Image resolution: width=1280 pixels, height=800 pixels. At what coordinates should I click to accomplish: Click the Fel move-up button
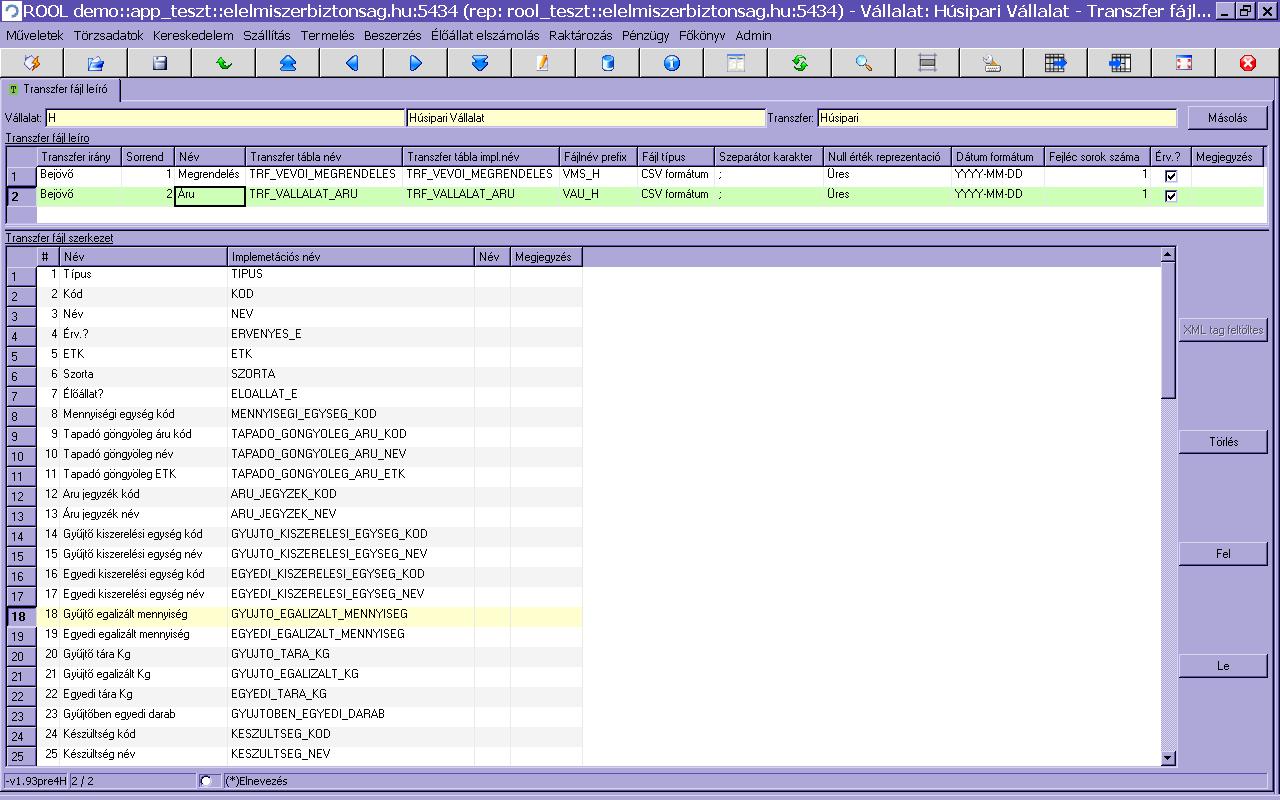coord(1223,554)
